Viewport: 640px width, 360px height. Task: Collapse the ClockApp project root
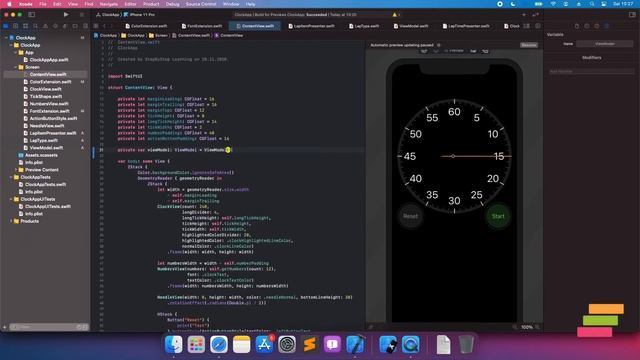click(7, 38)
